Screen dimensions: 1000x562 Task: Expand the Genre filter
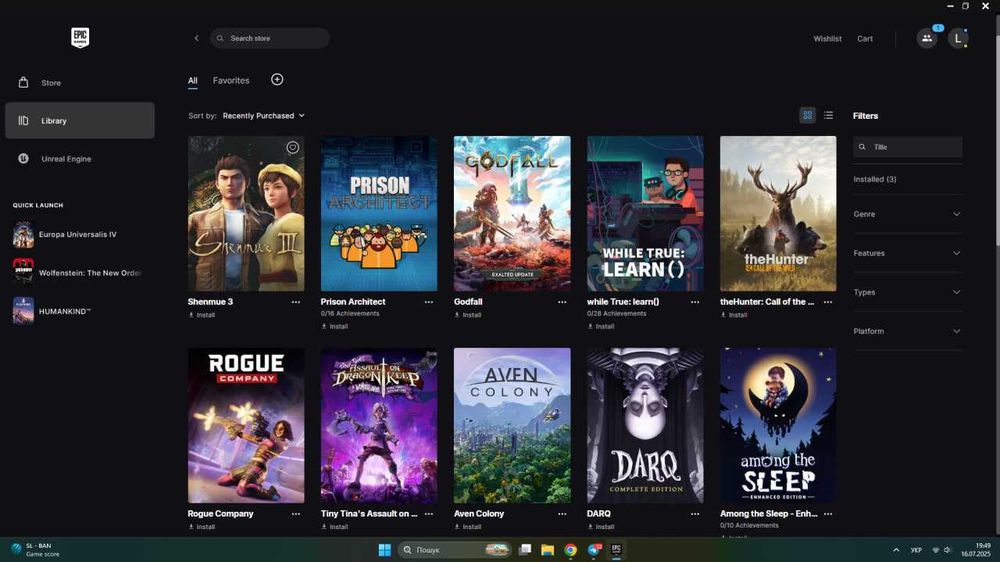pyautogui.click(x=907, y=214)
